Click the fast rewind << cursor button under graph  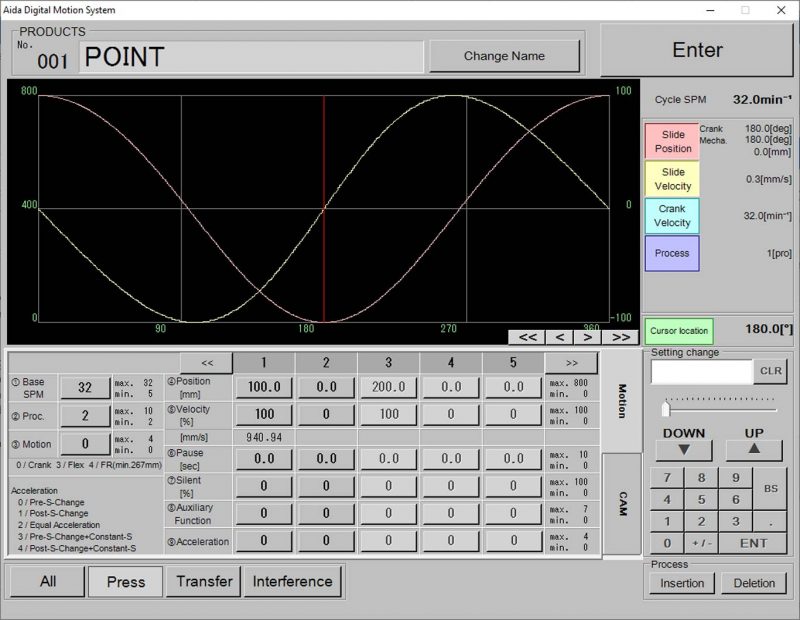coord(527,337)
